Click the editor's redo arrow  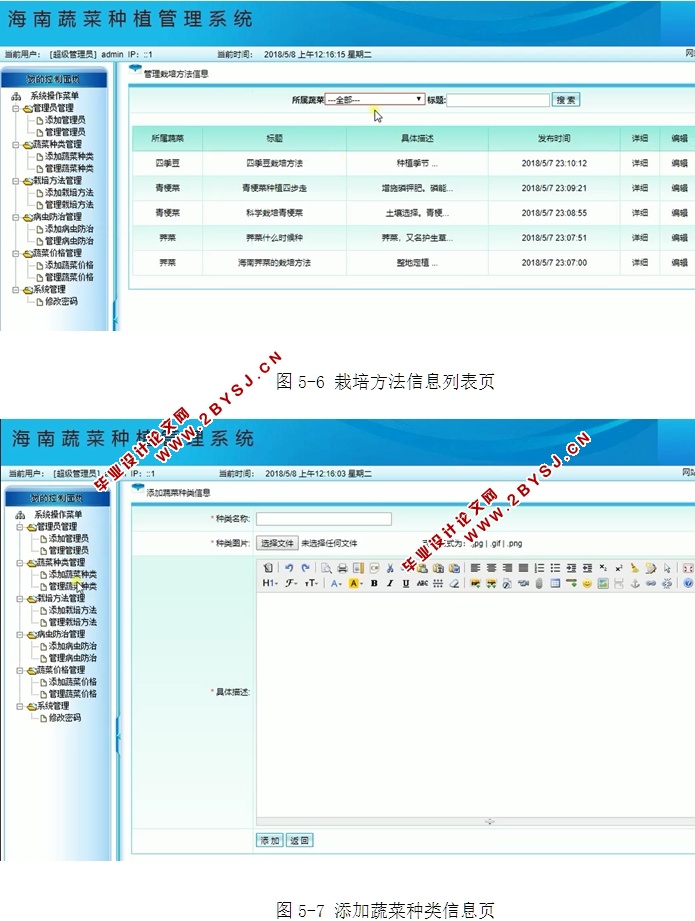point(305,568)
